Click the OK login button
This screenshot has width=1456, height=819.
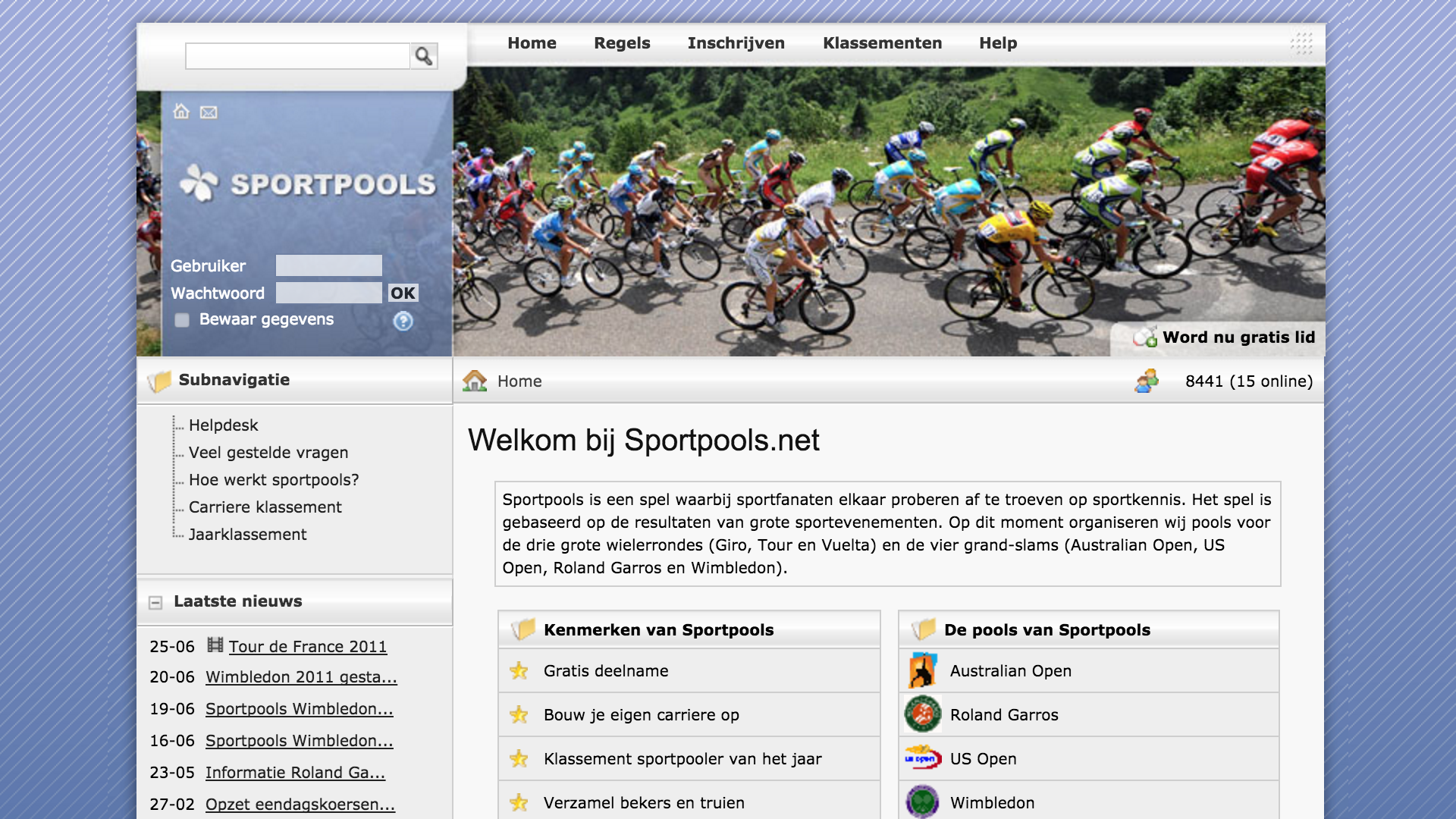point(403,293)
